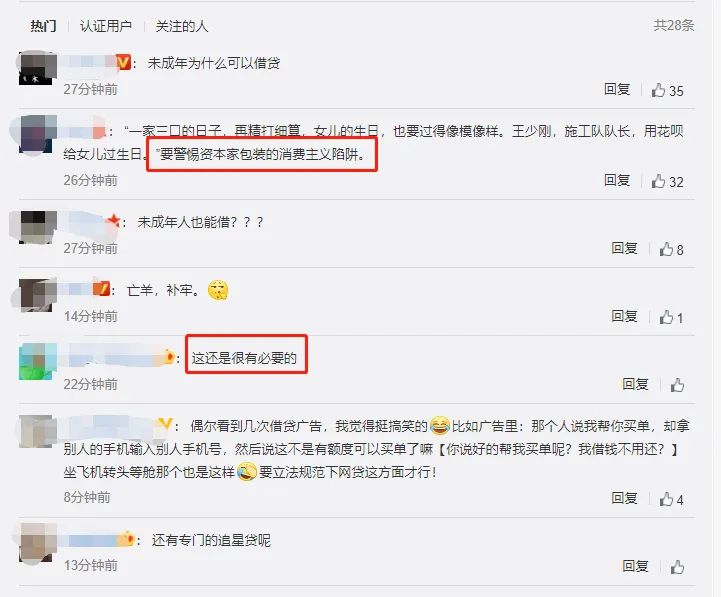Open the green avatar of 22分钟前 commenter
This screenshot has width=721, height=597.
[38, 362]
